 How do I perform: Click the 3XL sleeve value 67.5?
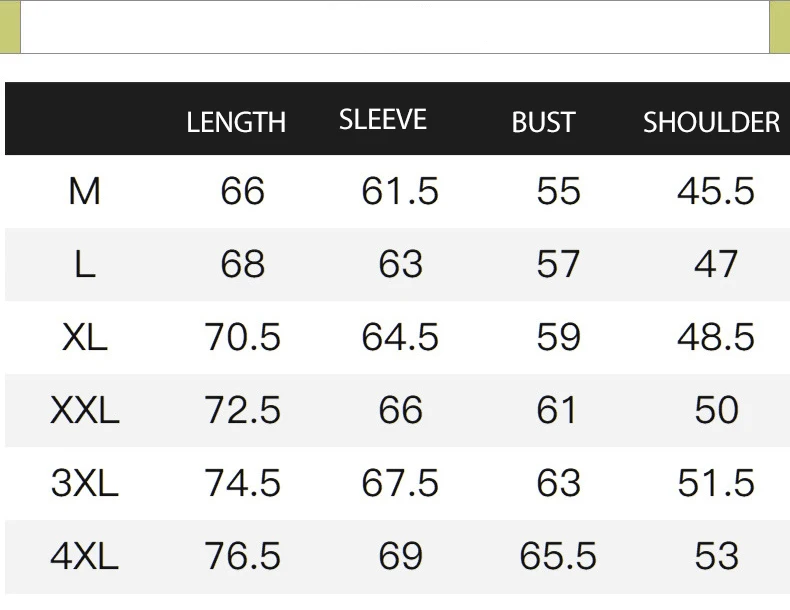400,483
